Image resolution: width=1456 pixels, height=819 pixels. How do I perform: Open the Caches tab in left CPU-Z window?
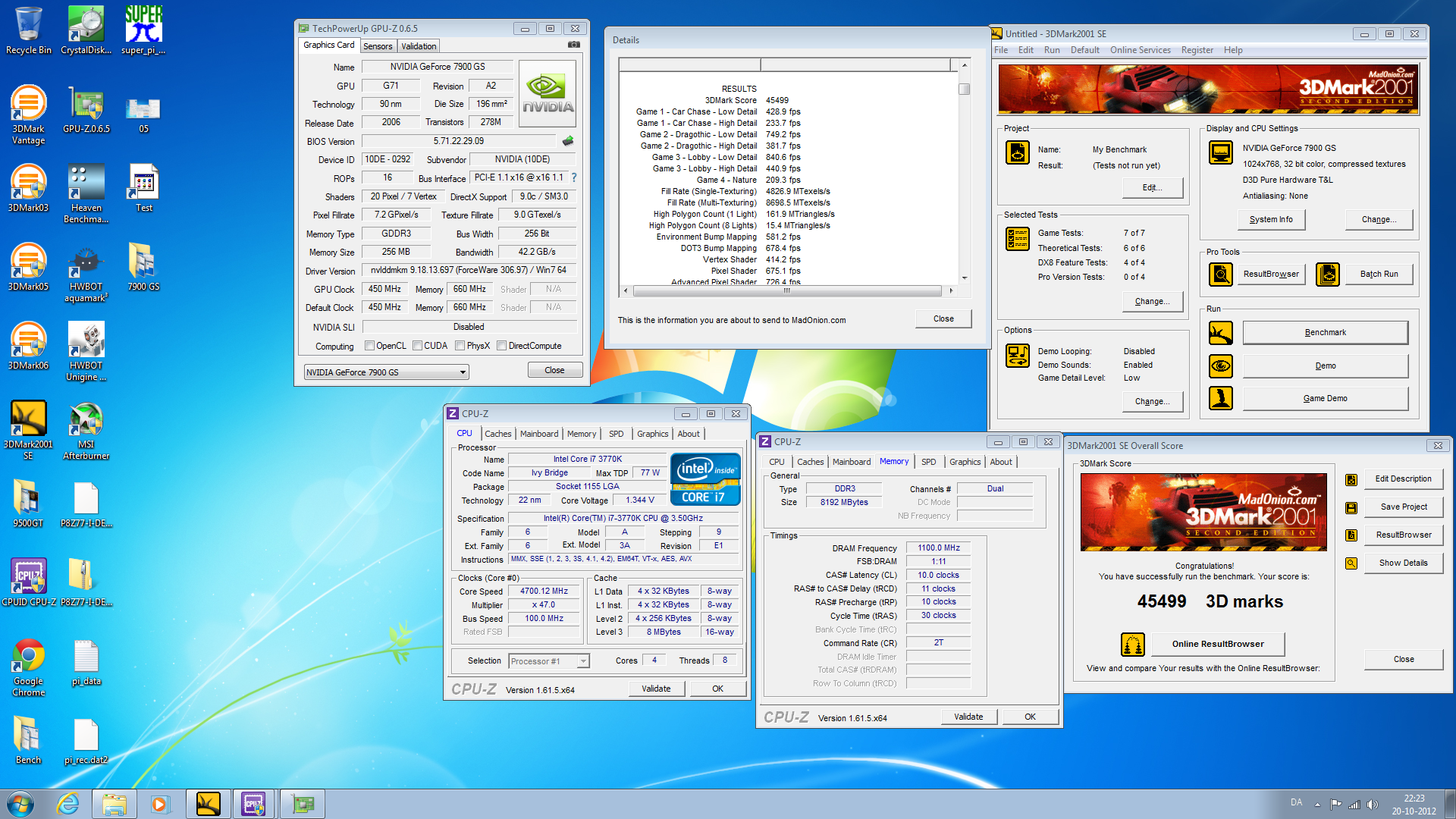tap(498, 434)
